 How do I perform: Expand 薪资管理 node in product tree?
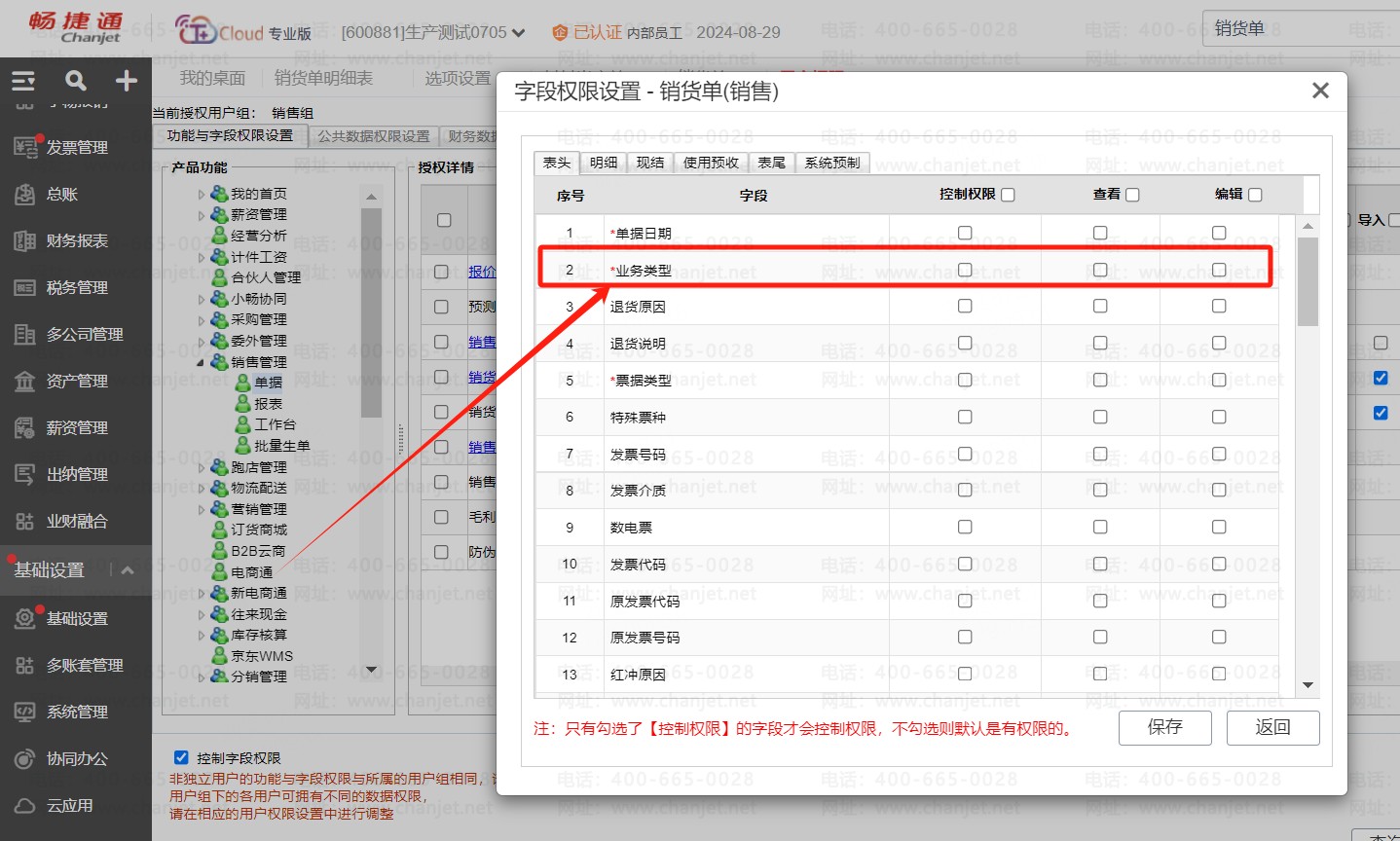tap(202, 215)
